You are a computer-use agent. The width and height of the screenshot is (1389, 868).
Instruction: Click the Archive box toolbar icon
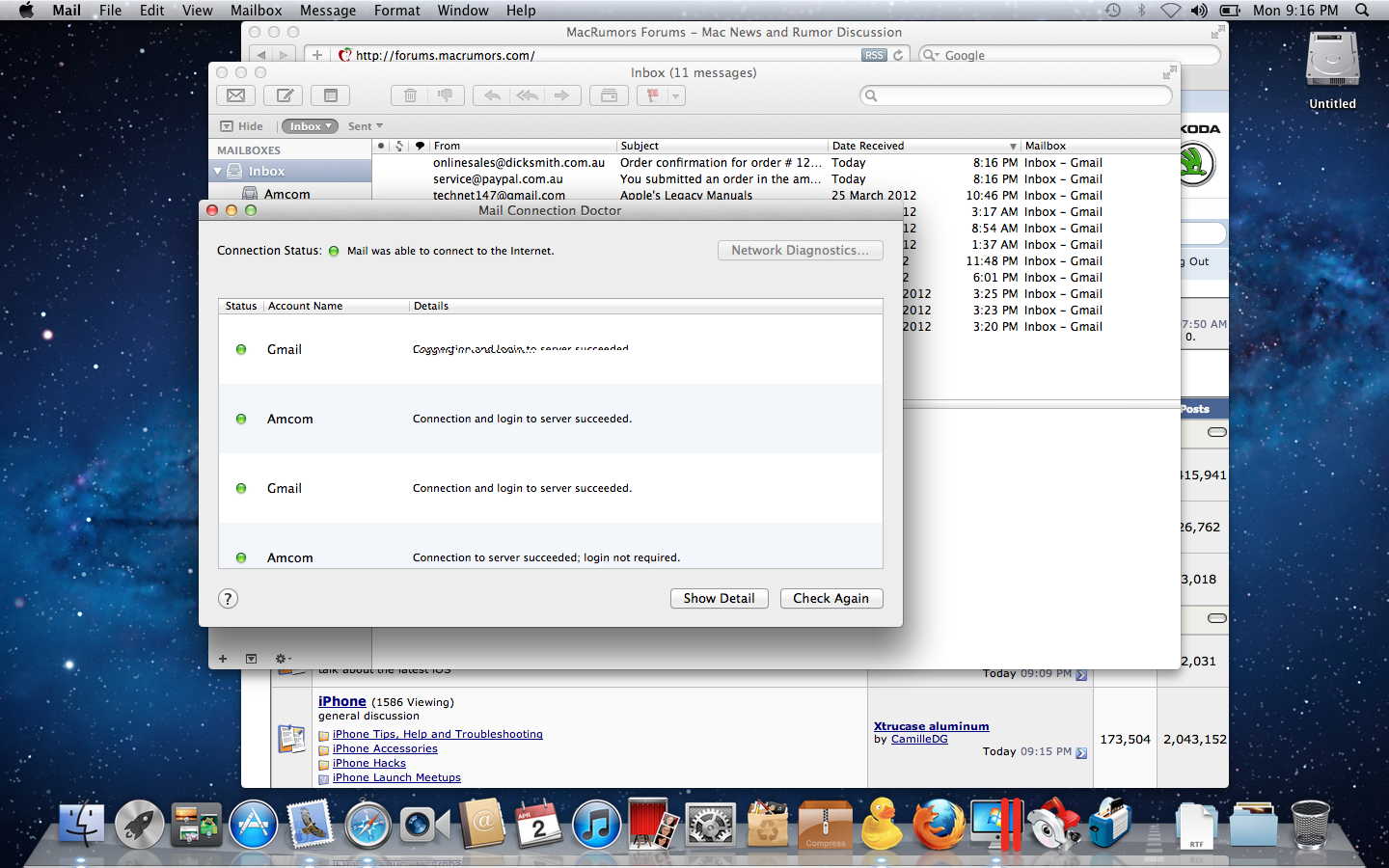click(609, 95)
